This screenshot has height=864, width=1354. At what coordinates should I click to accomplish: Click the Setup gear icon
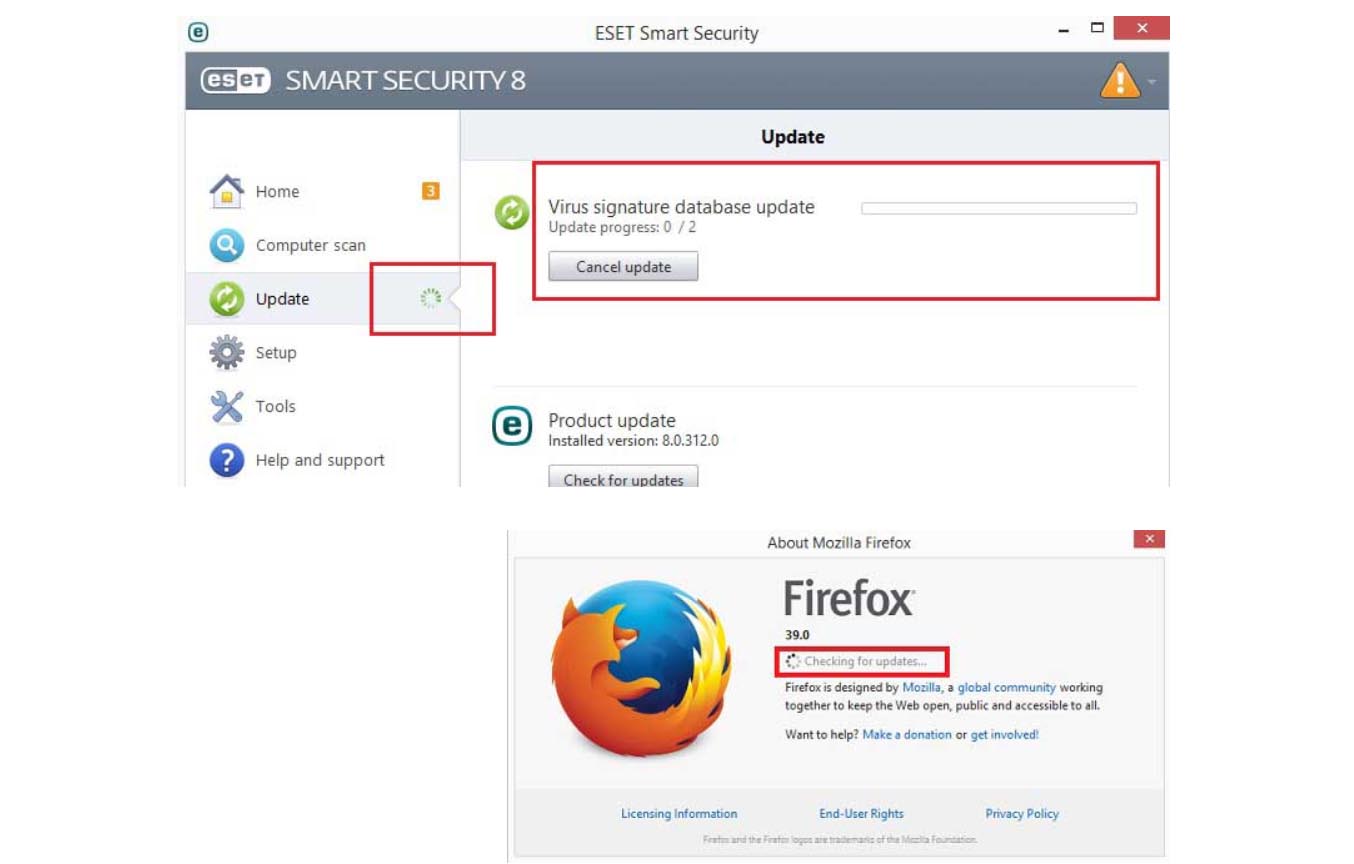click(x=227, y=353)
